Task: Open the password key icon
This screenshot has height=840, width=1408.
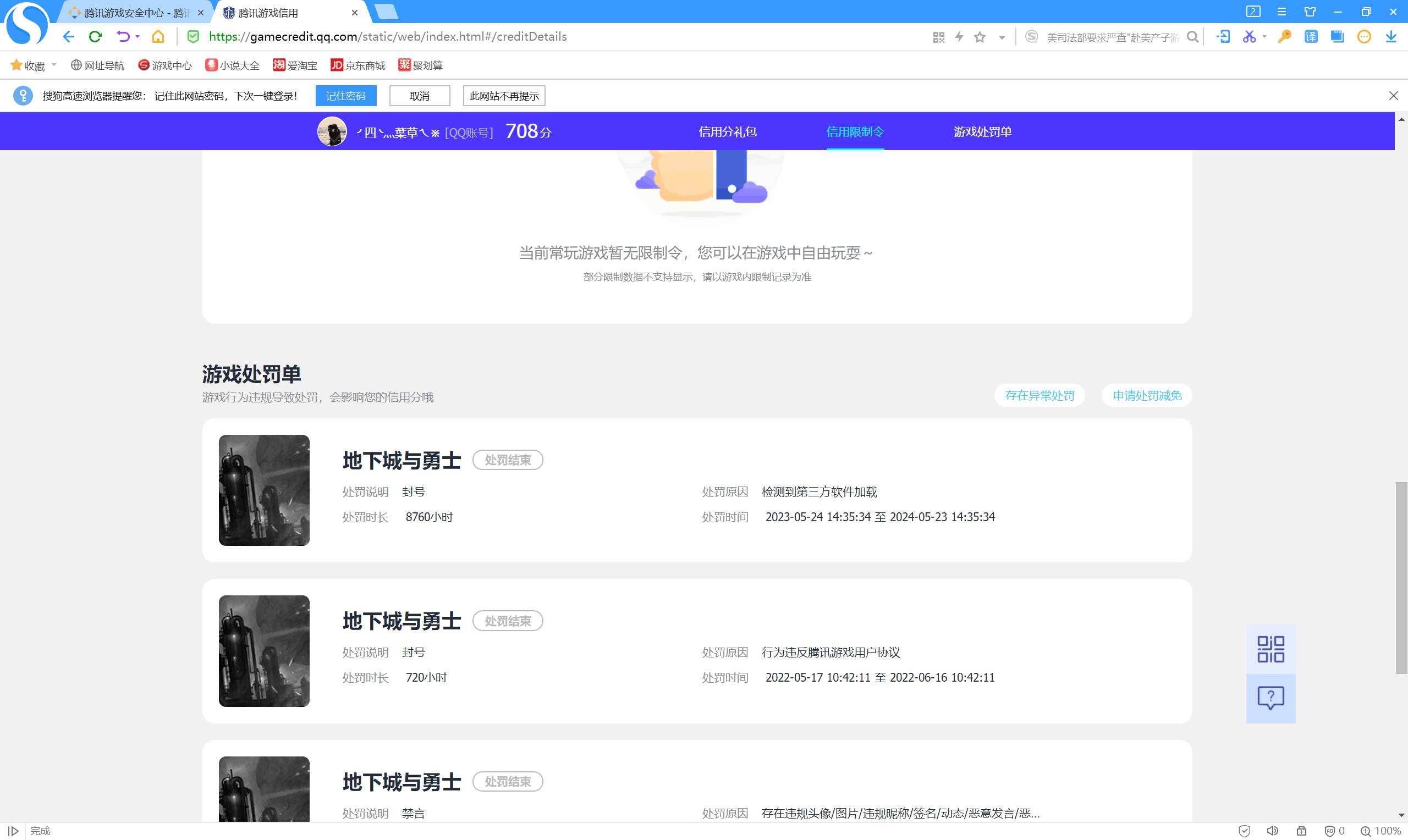Action: click(x=1284, y=37)
